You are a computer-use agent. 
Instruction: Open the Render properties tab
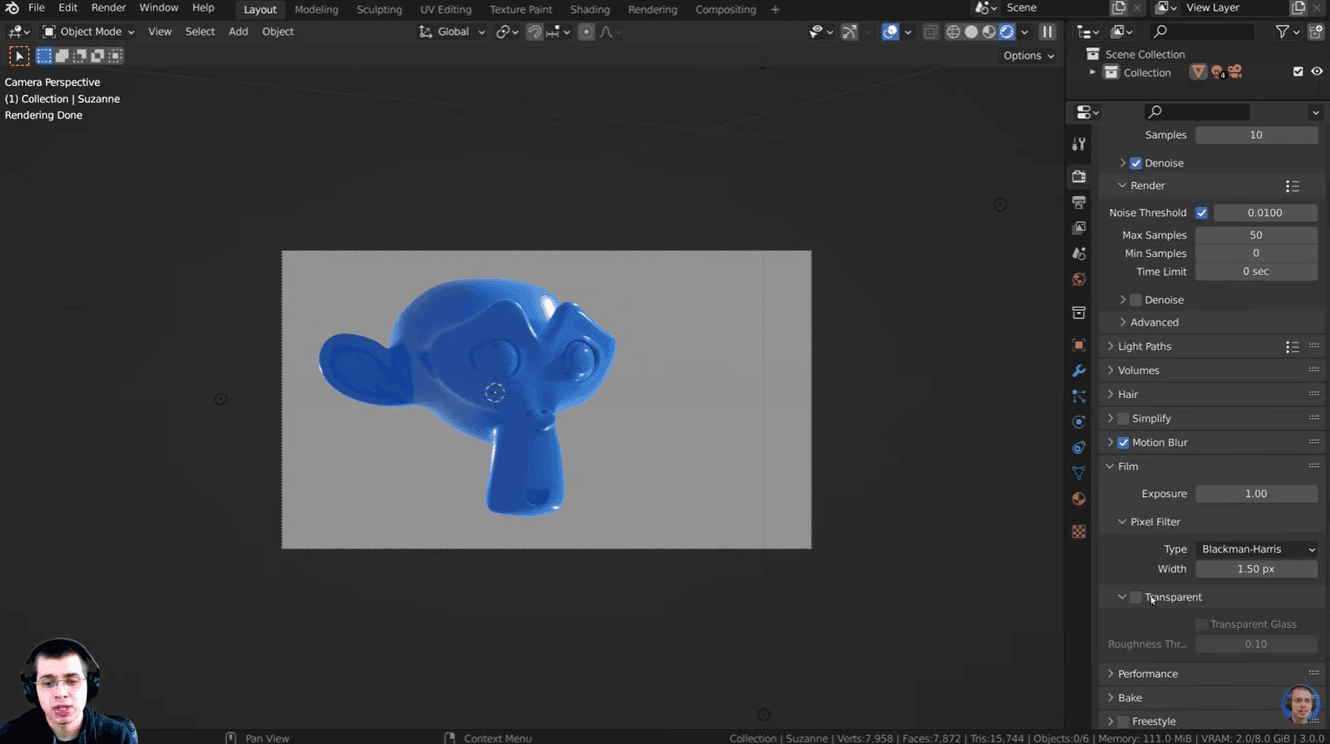1078,176
